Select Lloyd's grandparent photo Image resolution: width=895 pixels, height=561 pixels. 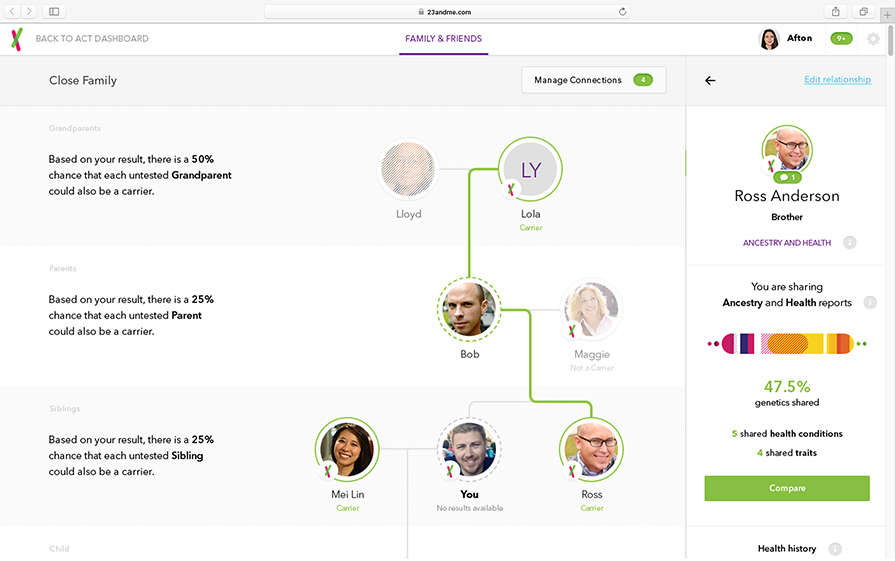pyautogui.click(x=408, y=169)
